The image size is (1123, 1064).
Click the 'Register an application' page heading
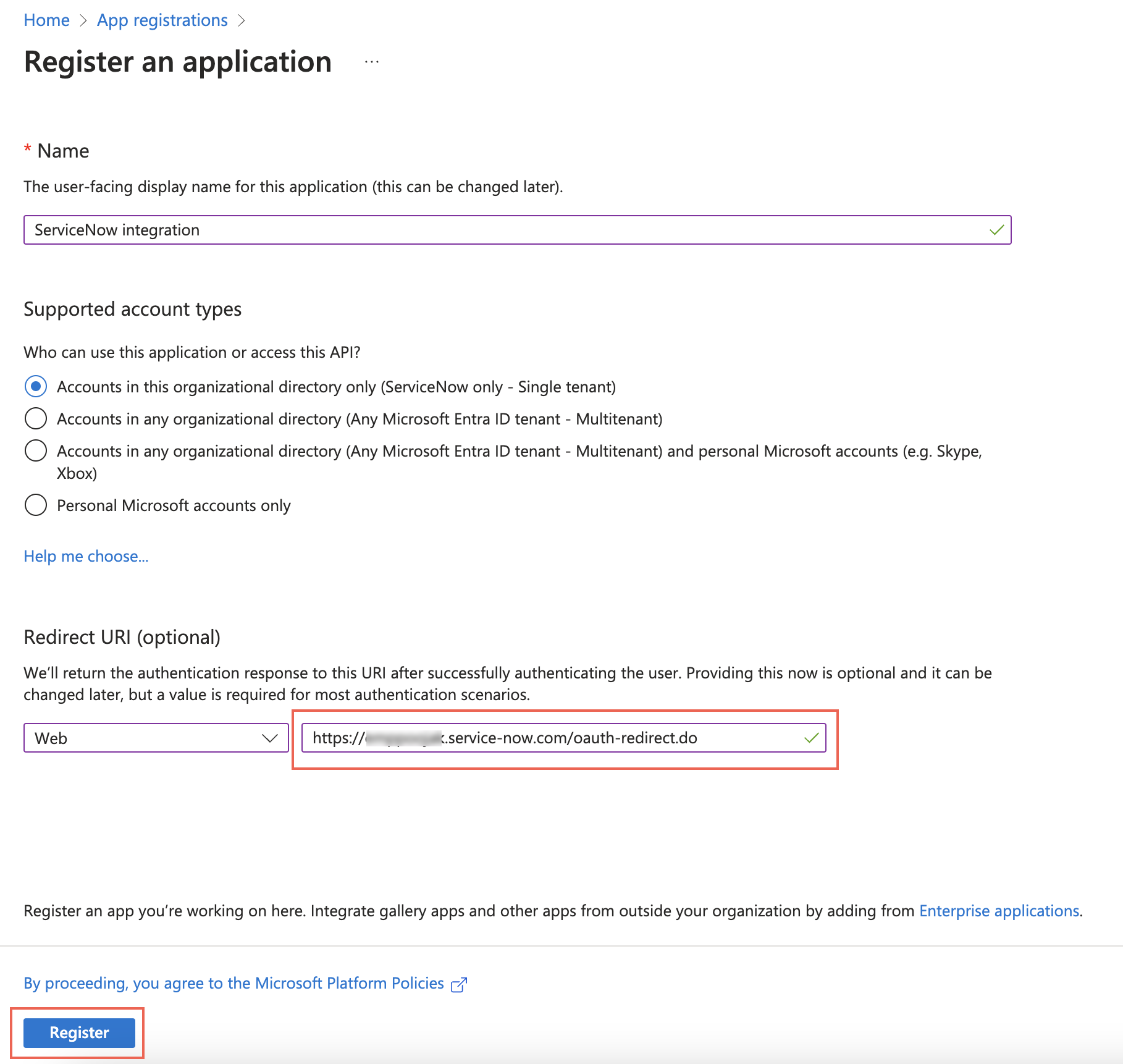(178, 62)
